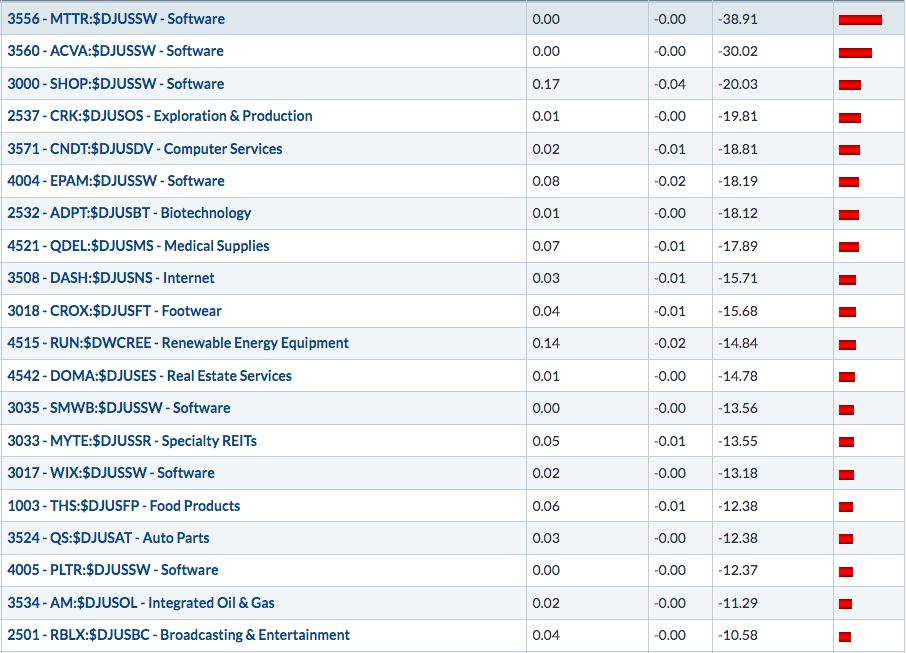Click the red bar for ACVA row
Image resolution: width=906 pixels, height=653 pixels.
click(855, 53)
